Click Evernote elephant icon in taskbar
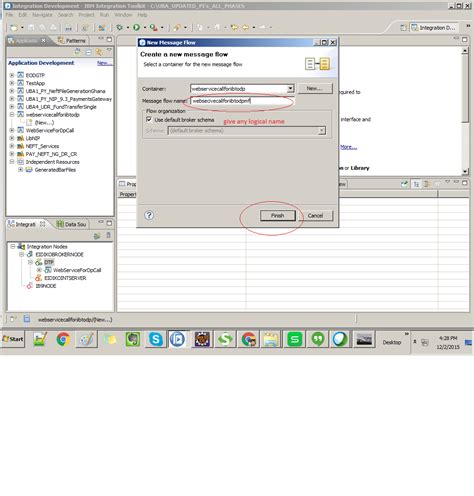This screenshot has height=496, width=474. point(132,339)
